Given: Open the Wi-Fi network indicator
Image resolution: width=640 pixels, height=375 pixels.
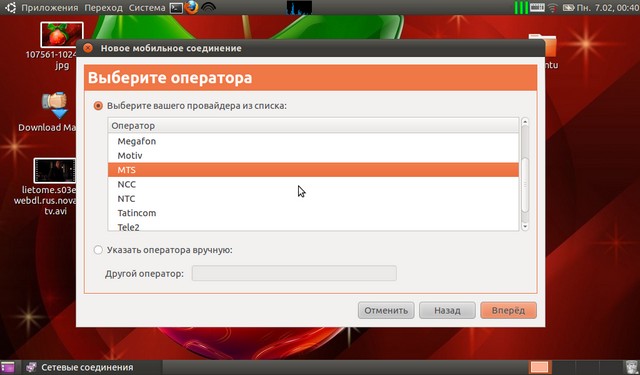Looking at the screenshot, I should click(553, 8).
